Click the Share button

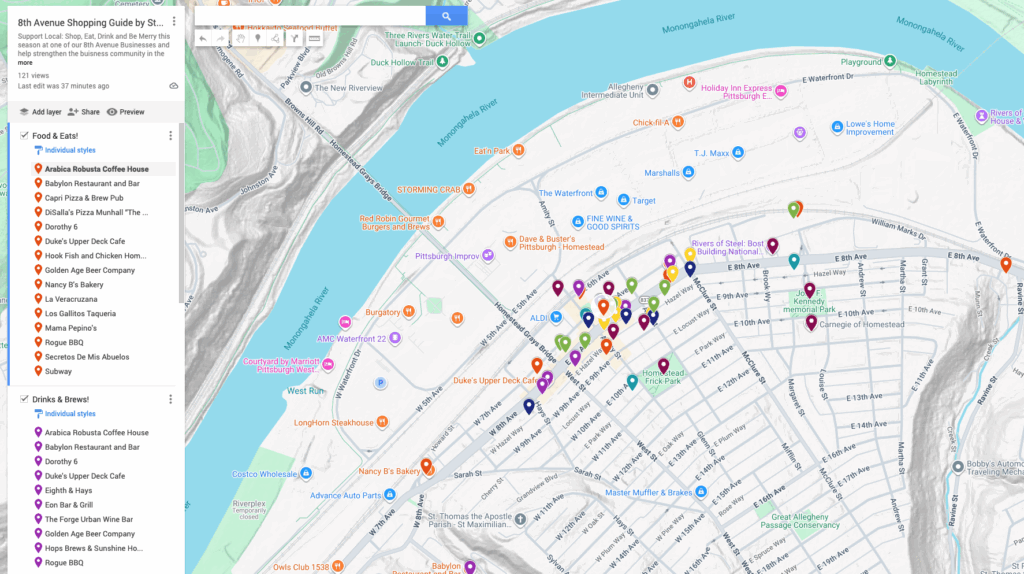point(83,112)
